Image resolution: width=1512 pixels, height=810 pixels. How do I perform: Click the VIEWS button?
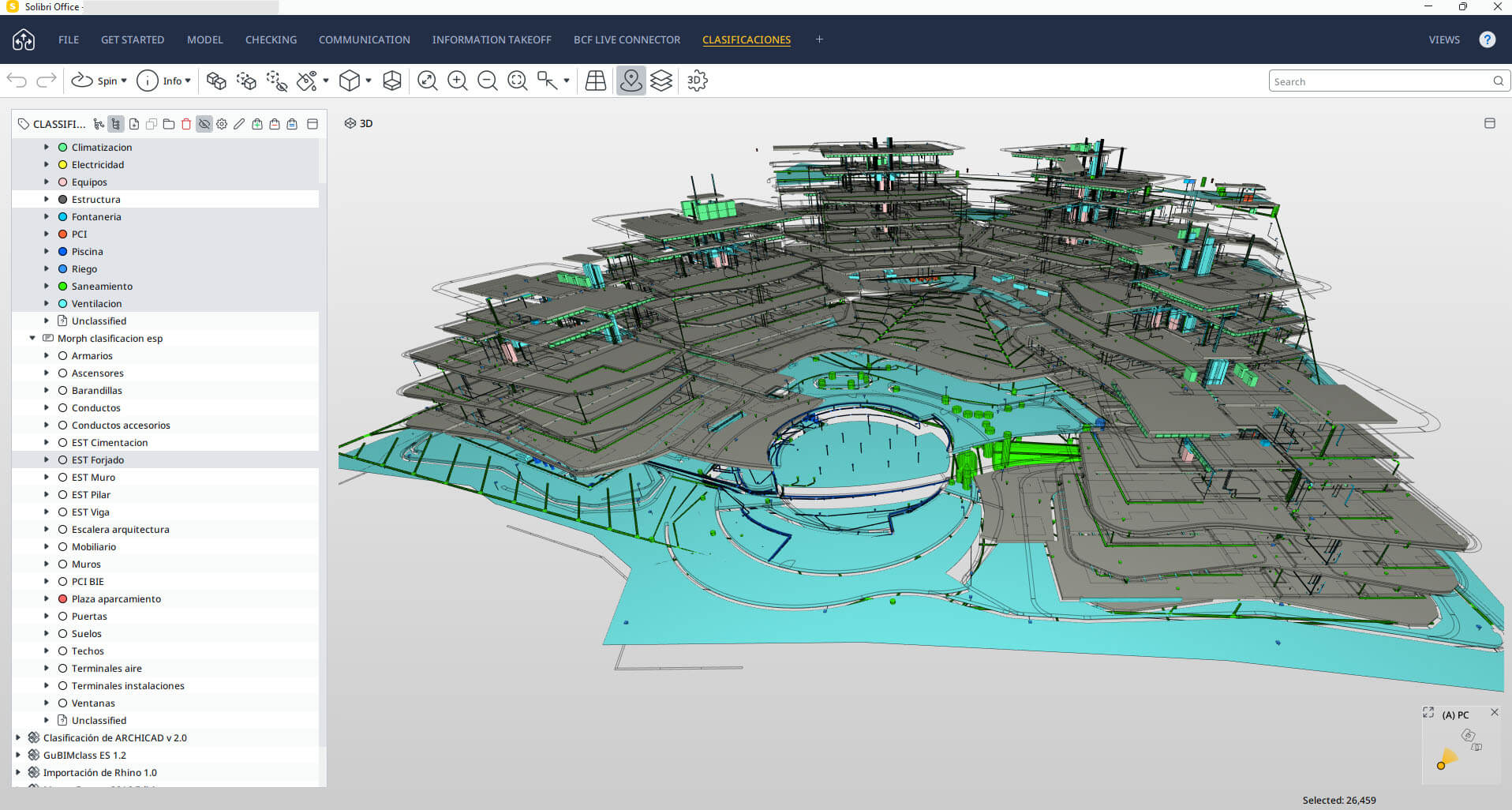click(x=1443, y=39)
